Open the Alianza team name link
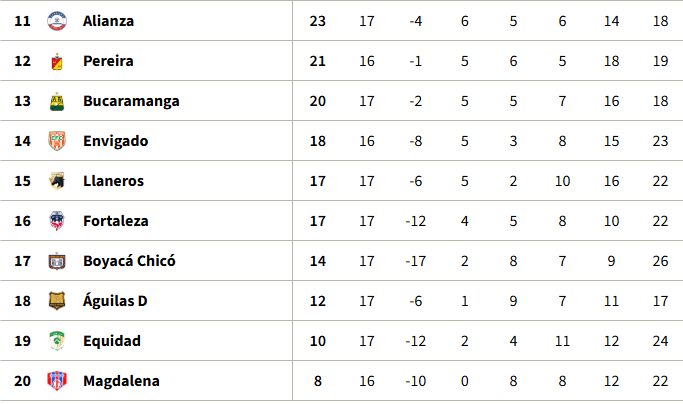This screenshot has height=404, width=683. pos(108,21)
